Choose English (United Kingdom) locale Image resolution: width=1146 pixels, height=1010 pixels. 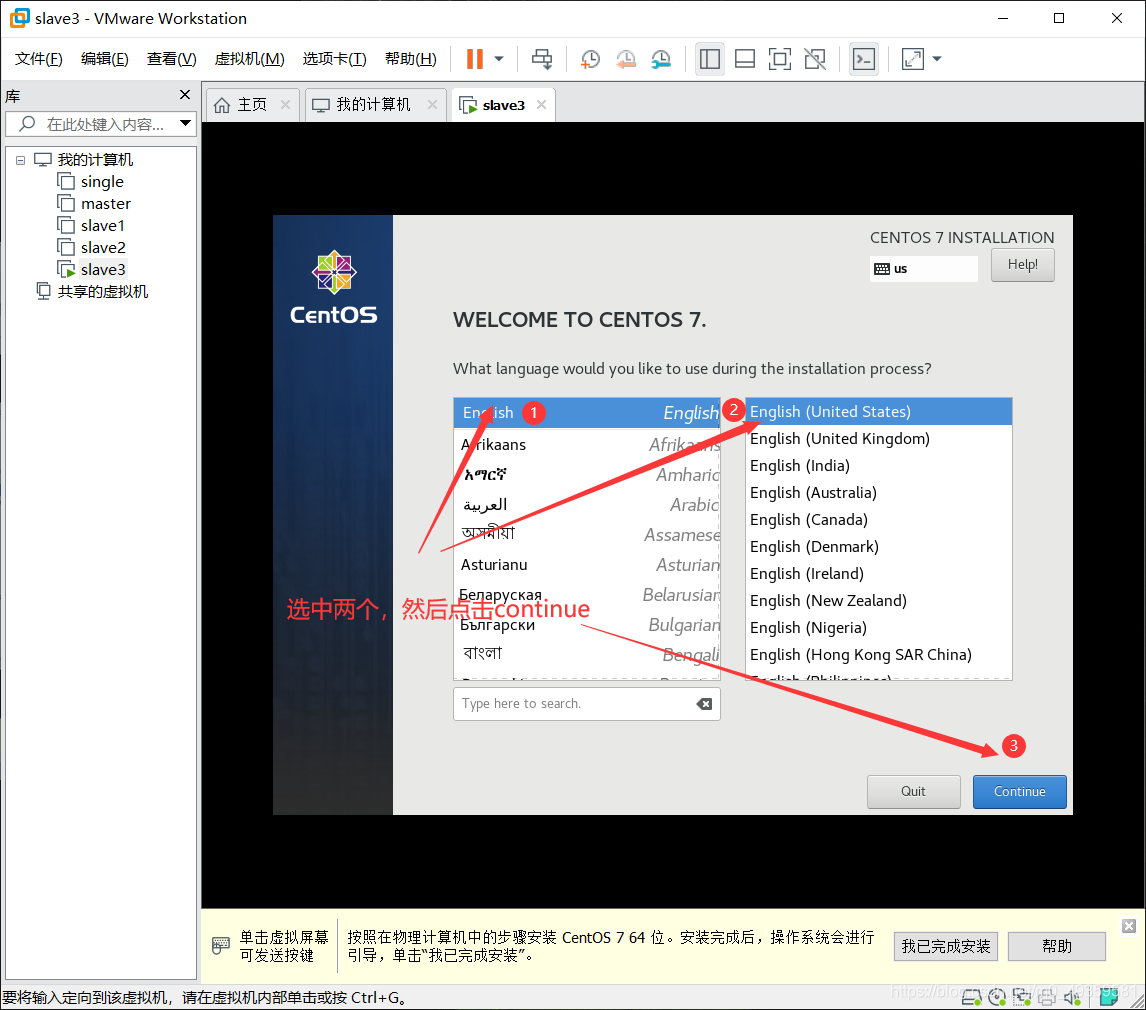(x=879, y=438)
